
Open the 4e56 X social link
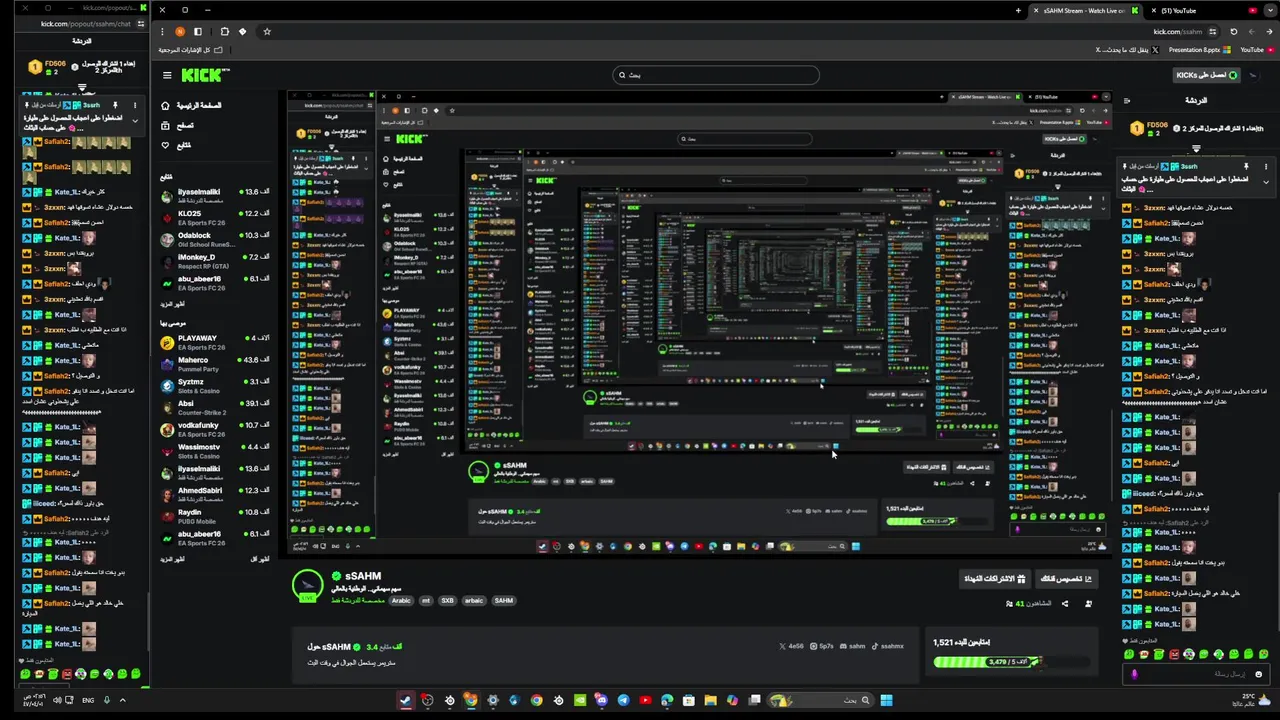point(790,646)
